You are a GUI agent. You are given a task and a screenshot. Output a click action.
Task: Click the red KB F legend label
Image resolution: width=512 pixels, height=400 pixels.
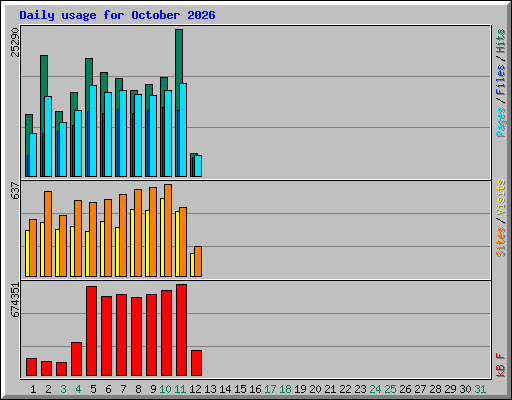[501, 365]
